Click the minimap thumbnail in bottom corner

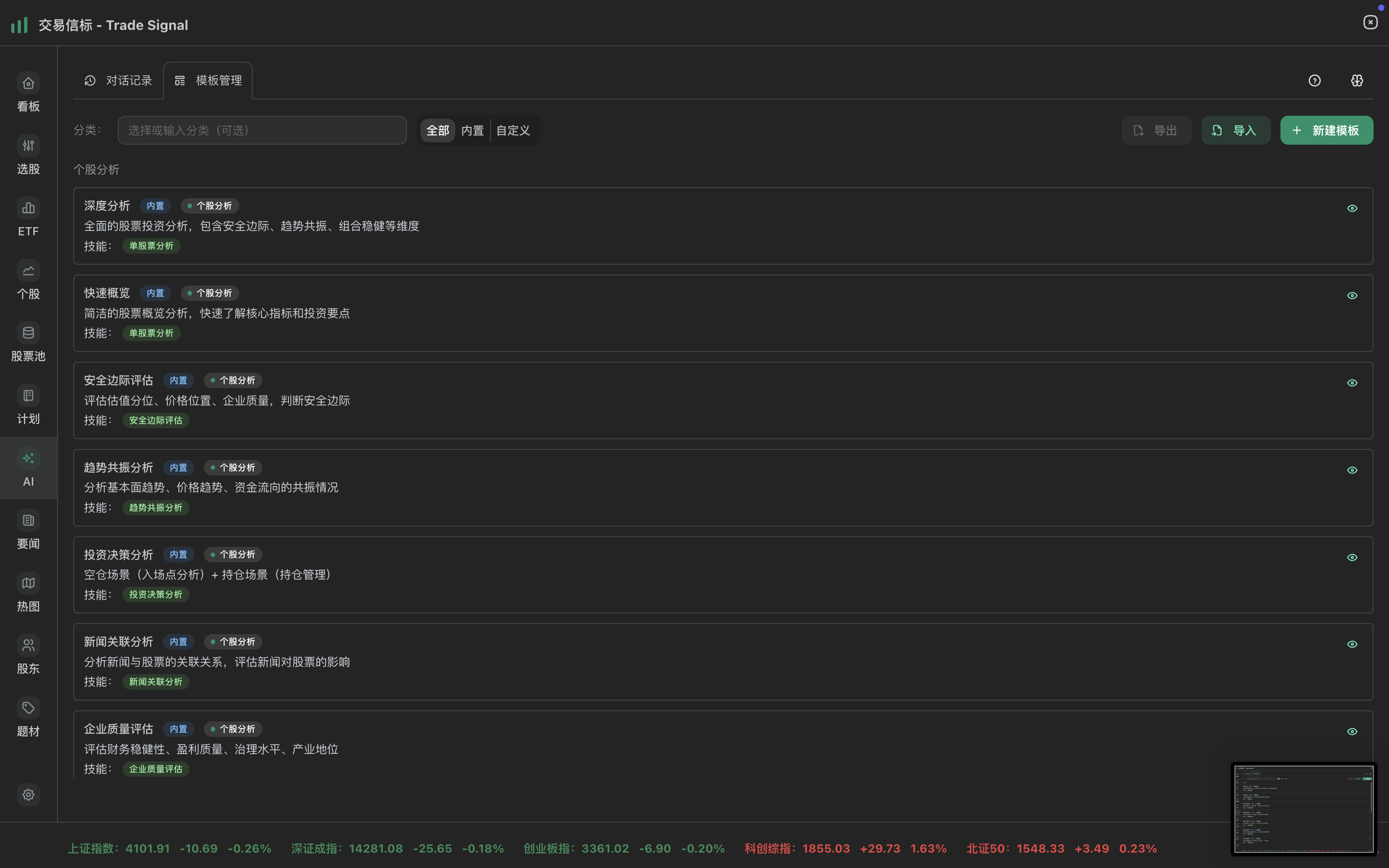tap(1304, 809)
